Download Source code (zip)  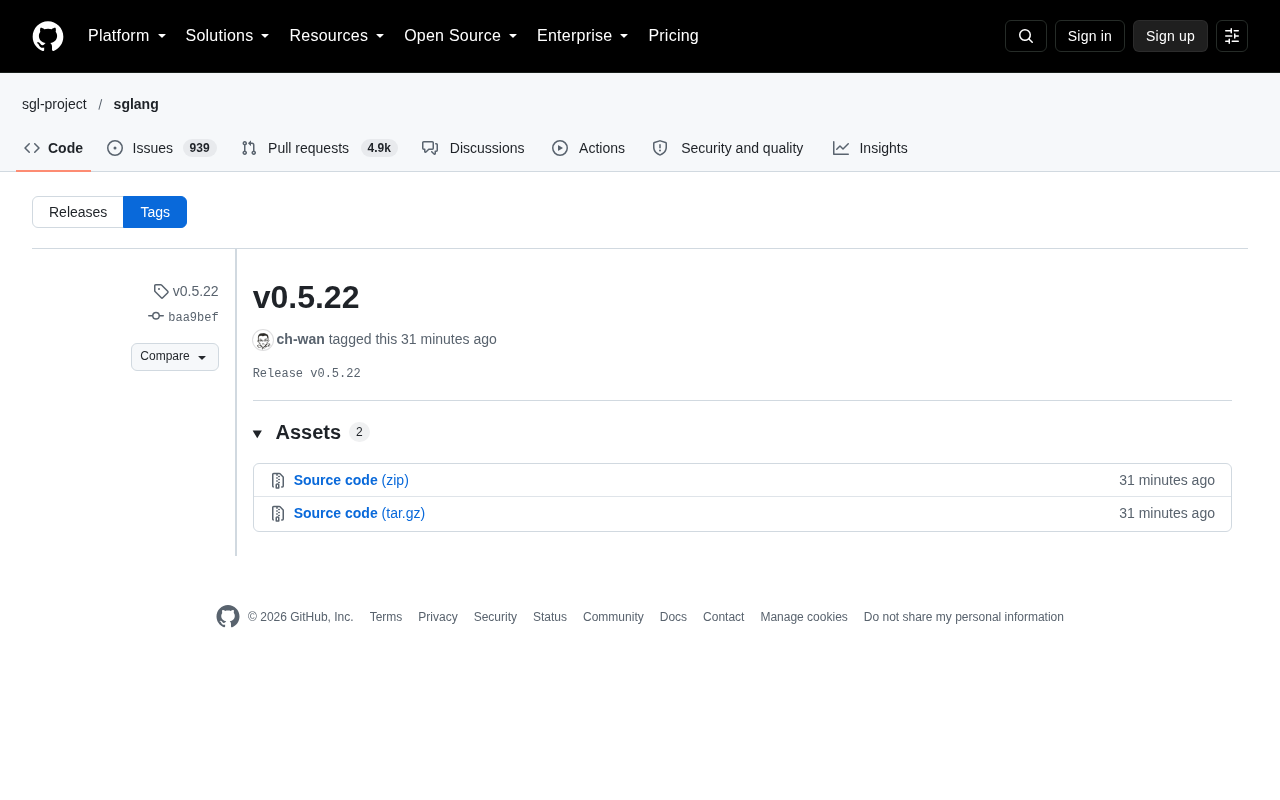[x=351, y=480]
